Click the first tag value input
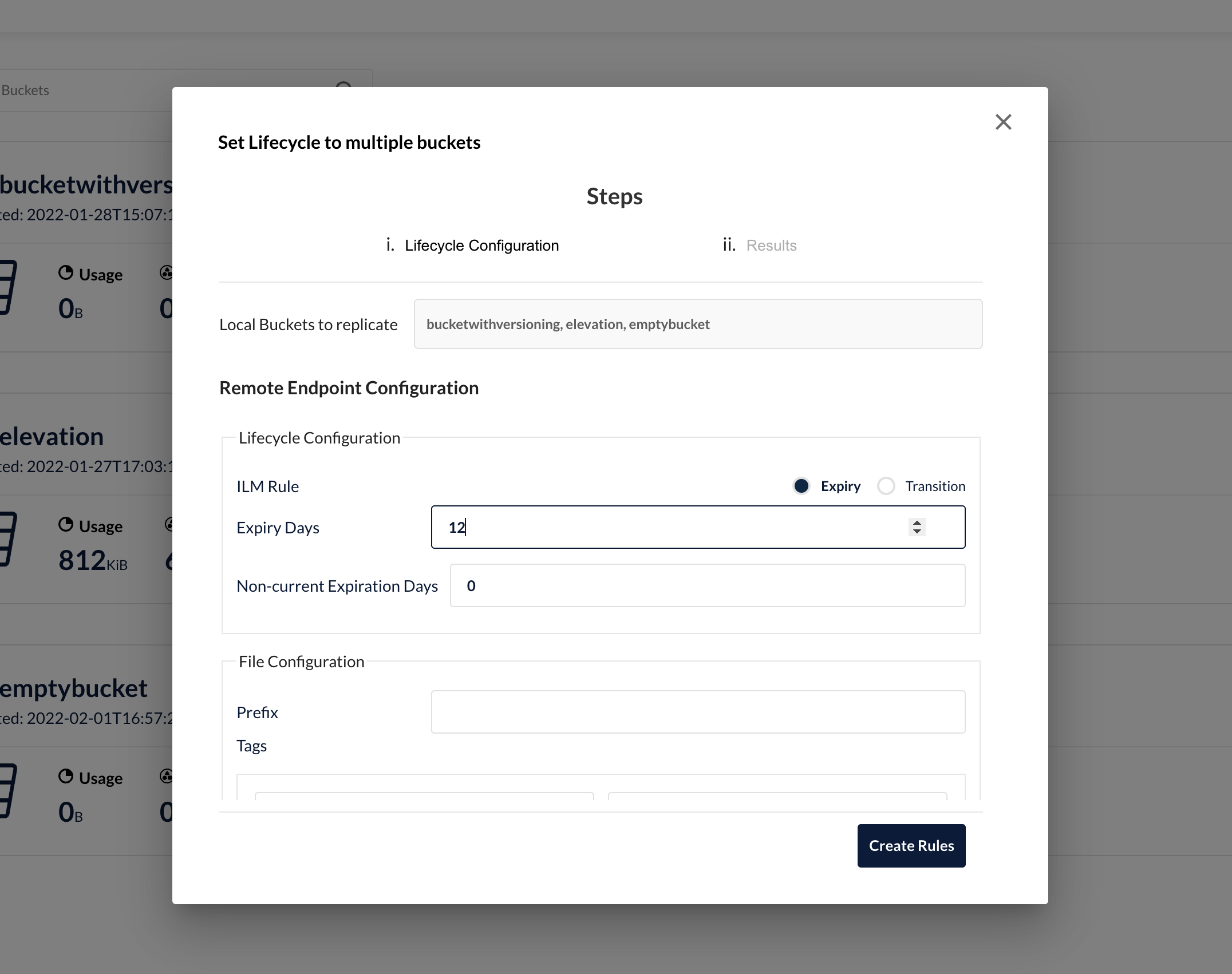 tap(777, 795)
